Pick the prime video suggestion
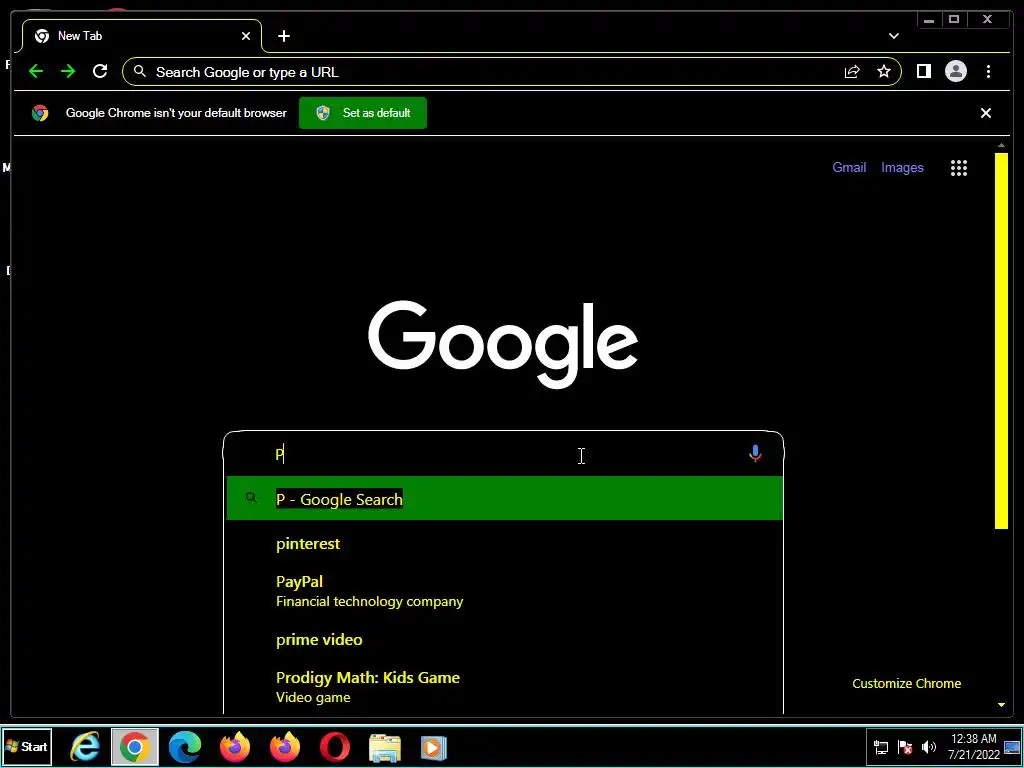Image resolution: width=1024 pixels, height=768 pixels. [x=504, y=639]
